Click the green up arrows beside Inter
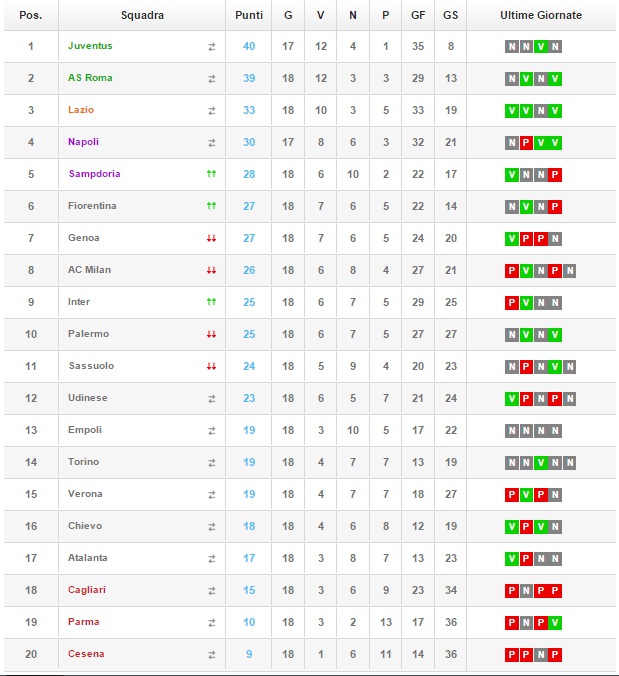 pyautogui.click(x=211, y=302)
